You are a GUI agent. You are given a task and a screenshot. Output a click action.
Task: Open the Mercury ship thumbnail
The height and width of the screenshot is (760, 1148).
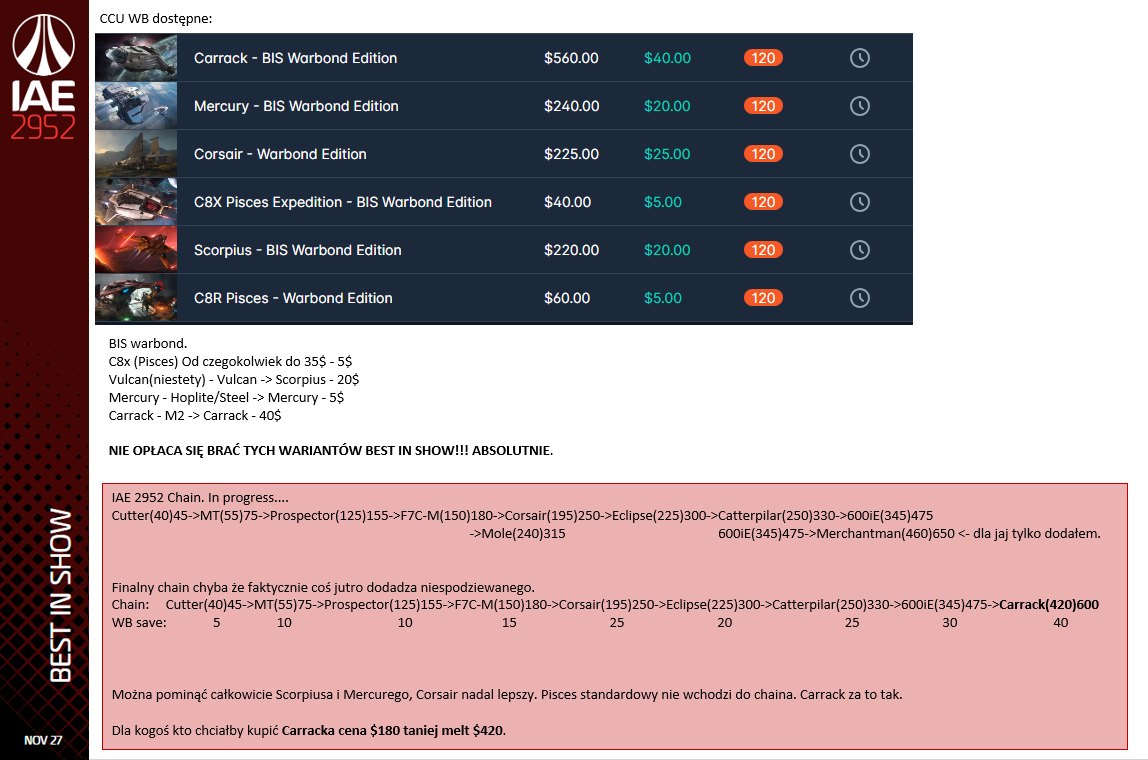tap(136, 106)
